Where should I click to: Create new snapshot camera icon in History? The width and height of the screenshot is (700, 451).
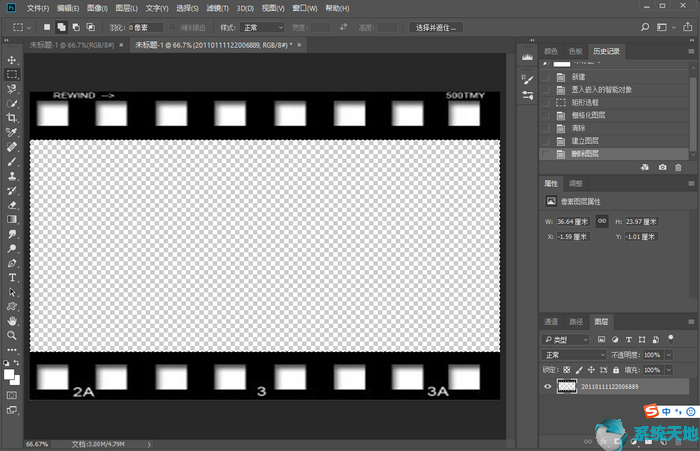(662, 167)
